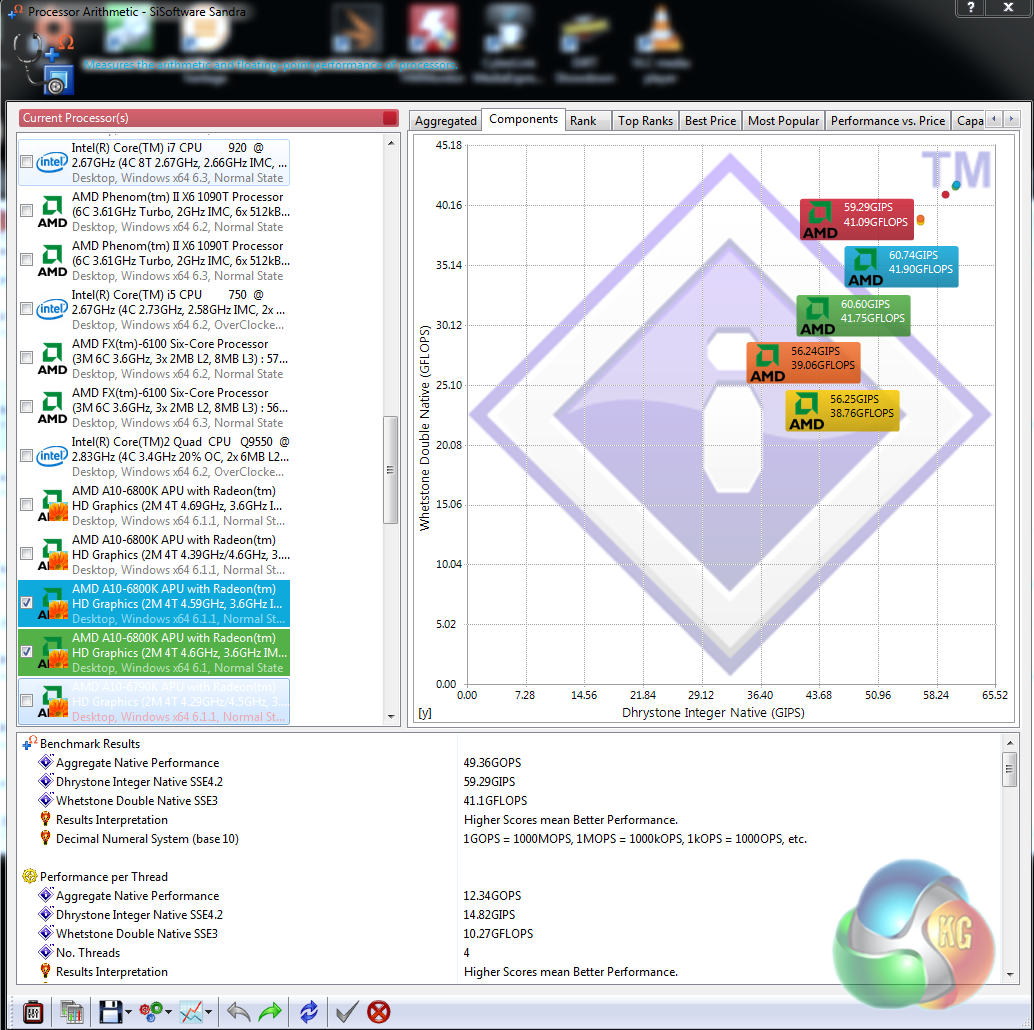
Task: Click the colored gears engine icon
Action: click(x=152, y=1012)
